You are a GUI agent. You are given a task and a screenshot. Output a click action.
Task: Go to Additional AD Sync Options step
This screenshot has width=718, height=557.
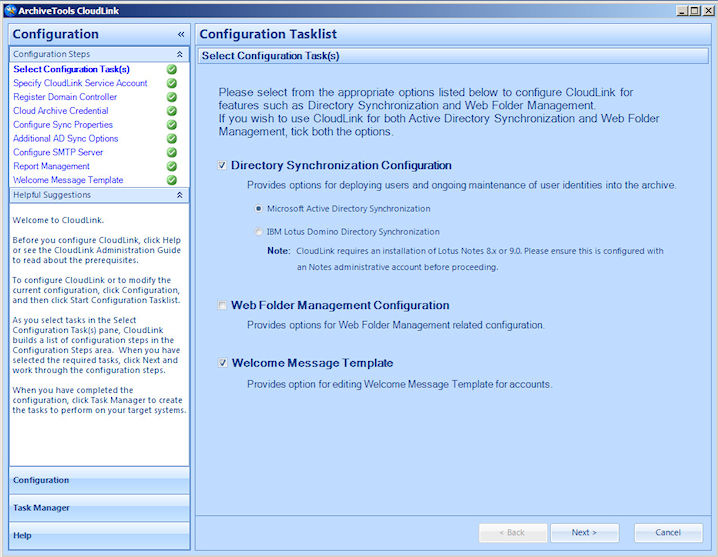[65, 138]
